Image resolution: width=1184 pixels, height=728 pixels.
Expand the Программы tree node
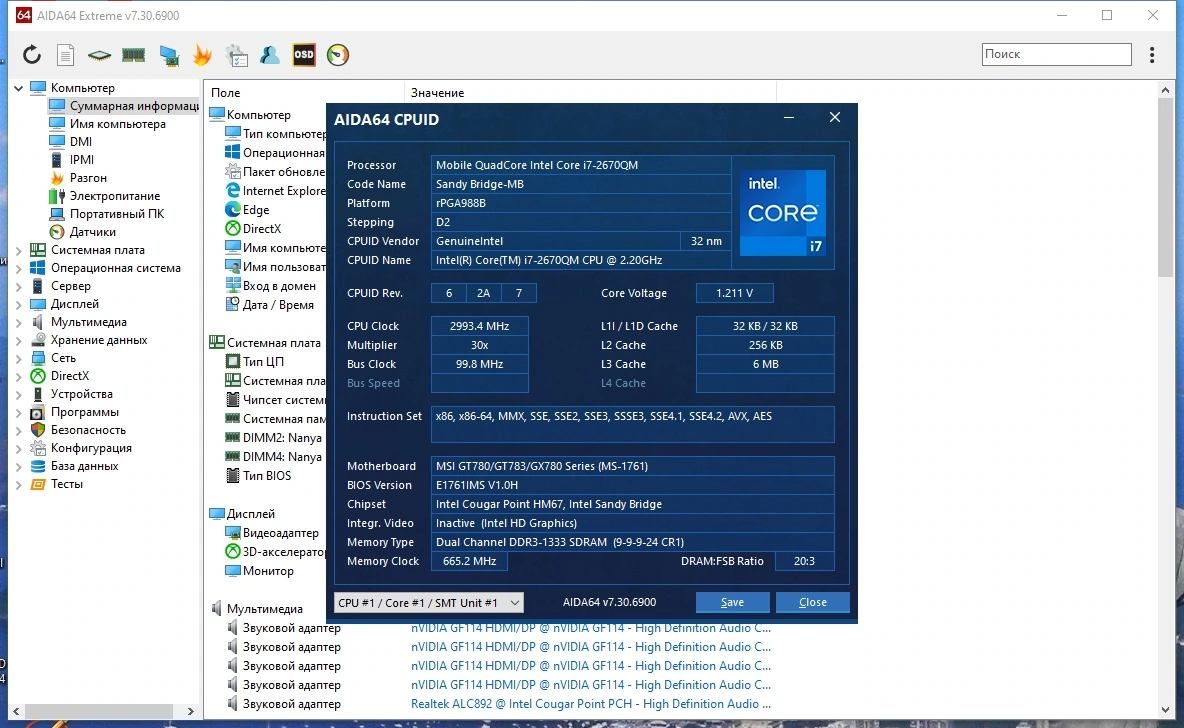19,412
